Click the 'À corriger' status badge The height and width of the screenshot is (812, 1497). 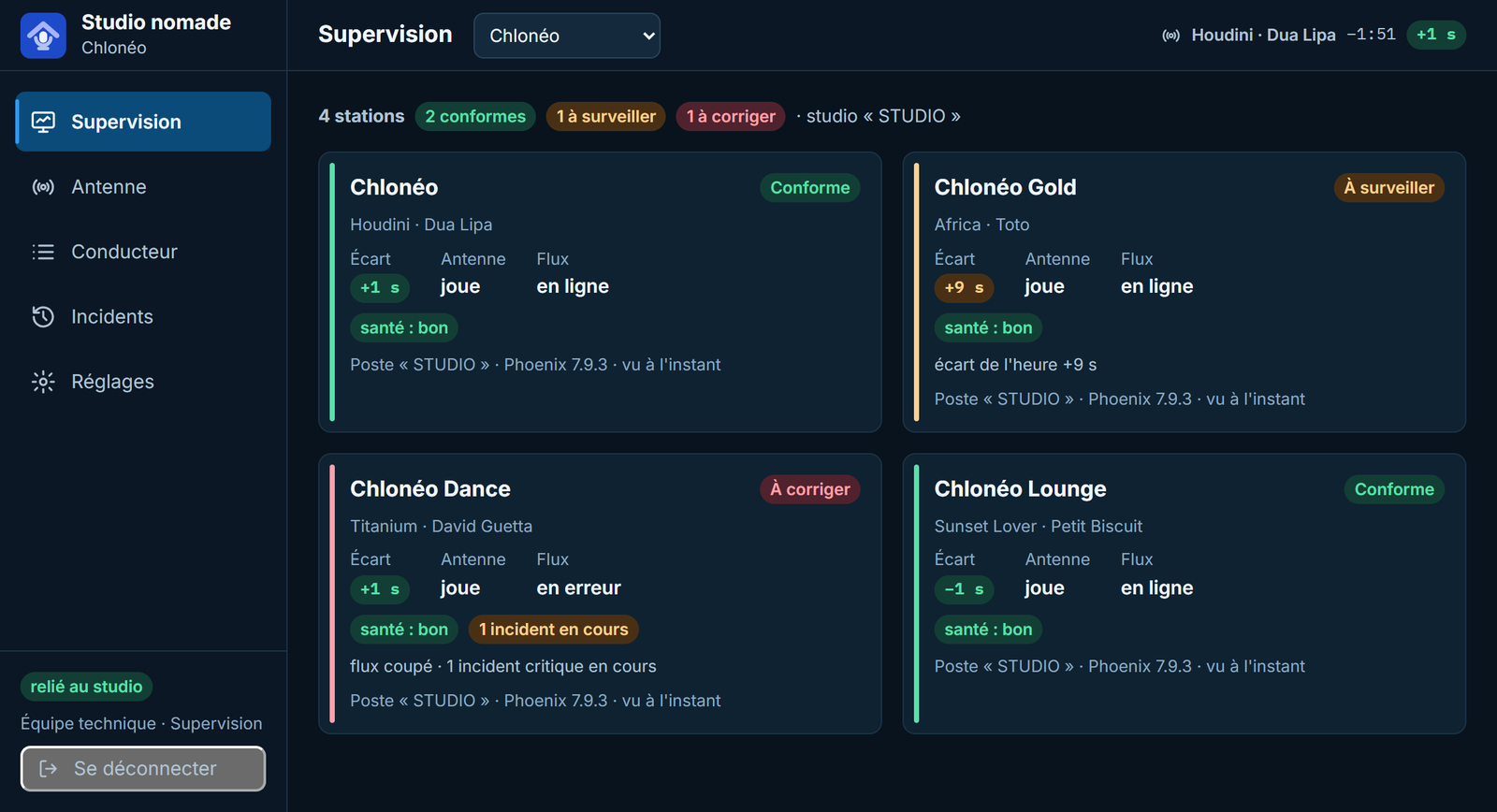pyautogui.click(x=810, y=489)
